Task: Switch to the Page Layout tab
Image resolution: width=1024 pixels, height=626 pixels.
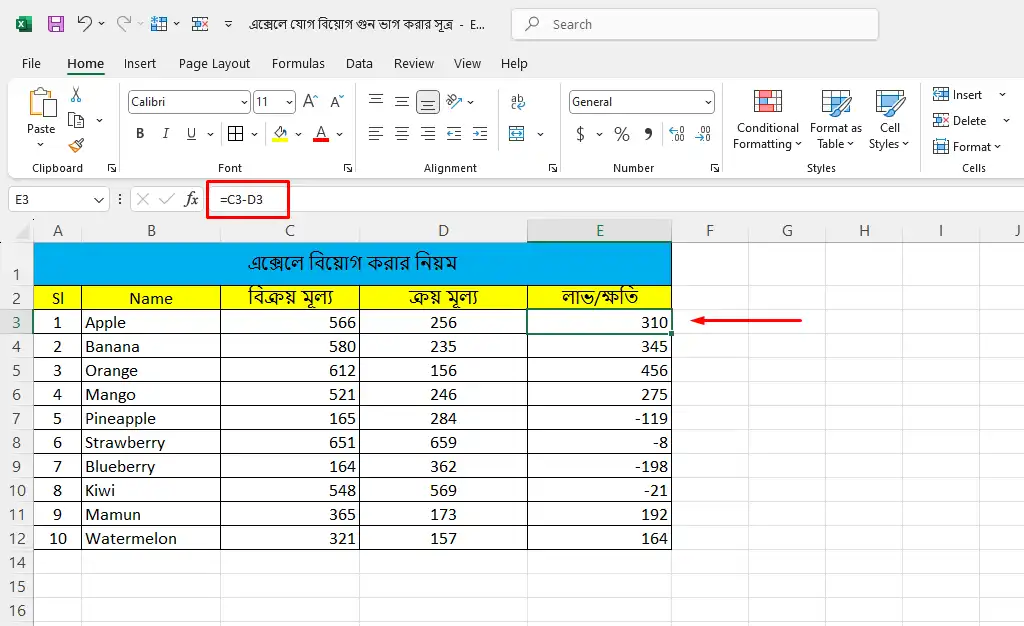Action: click(x=214, y=63)
